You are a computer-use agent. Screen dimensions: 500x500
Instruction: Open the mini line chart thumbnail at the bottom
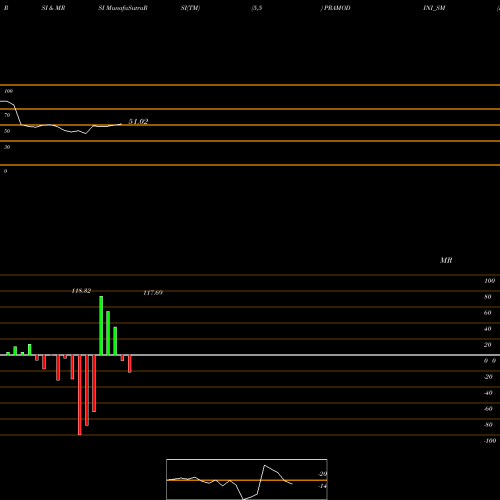tap(247, 479)
